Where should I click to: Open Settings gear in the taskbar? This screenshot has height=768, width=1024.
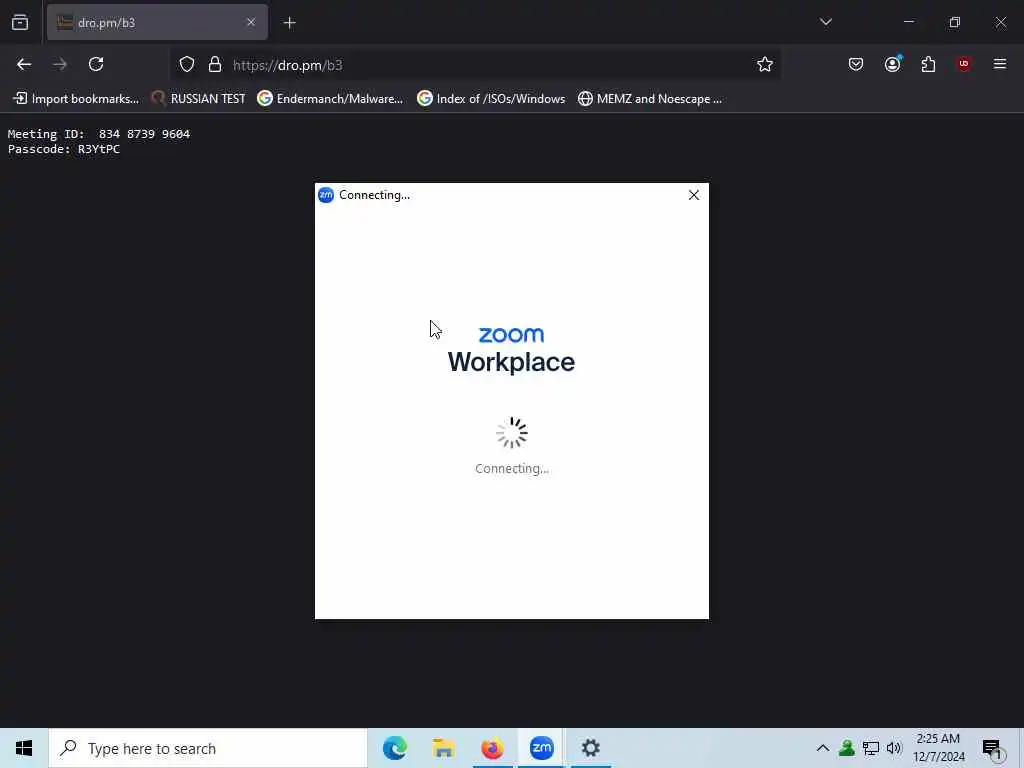point(590,748)
